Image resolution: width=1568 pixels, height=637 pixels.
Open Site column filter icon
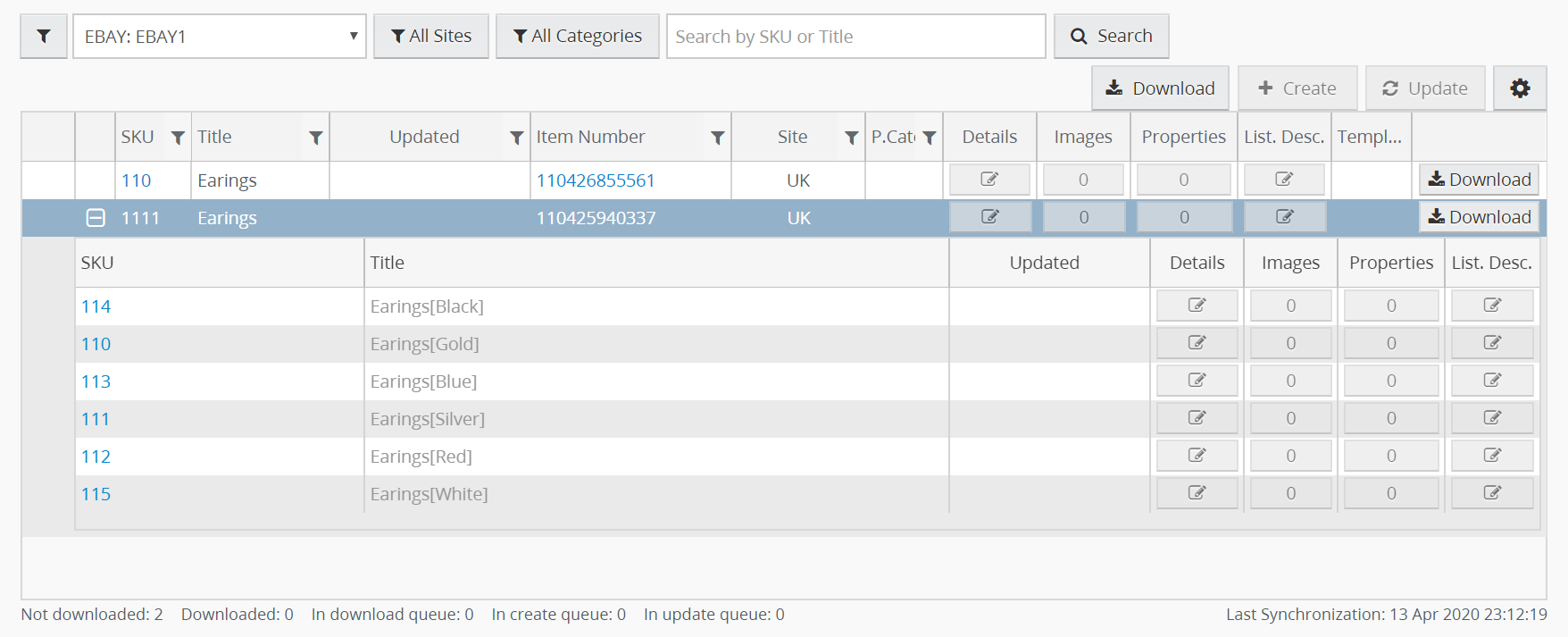pos(851,138)
